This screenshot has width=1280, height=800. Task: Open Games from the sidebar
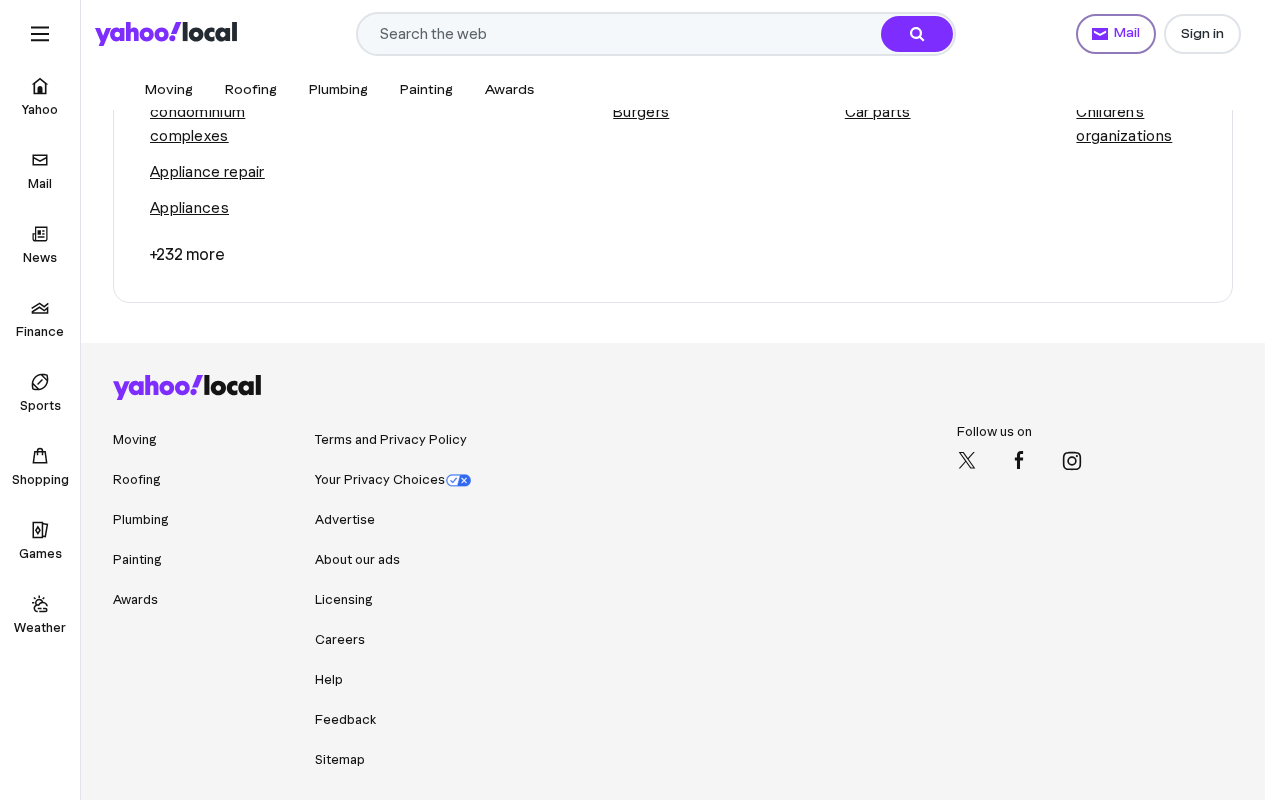[x=40, y=541]
